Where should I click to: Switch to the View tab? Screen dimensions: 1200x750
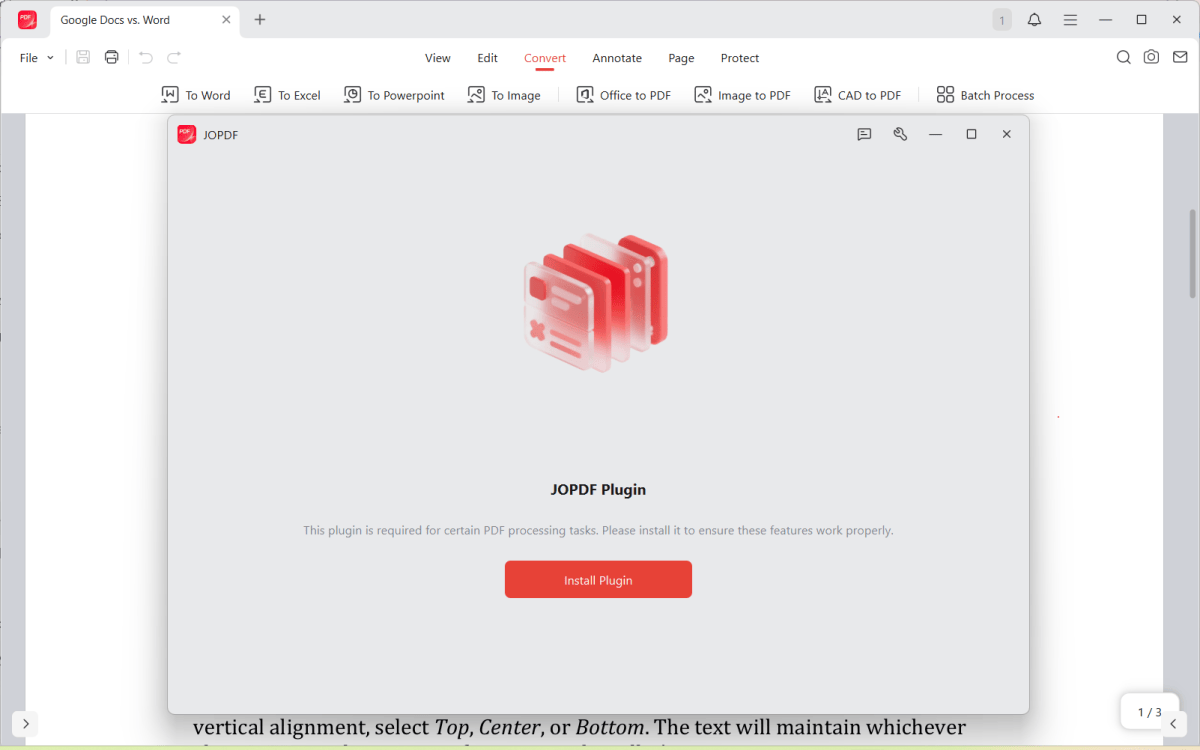438,58
